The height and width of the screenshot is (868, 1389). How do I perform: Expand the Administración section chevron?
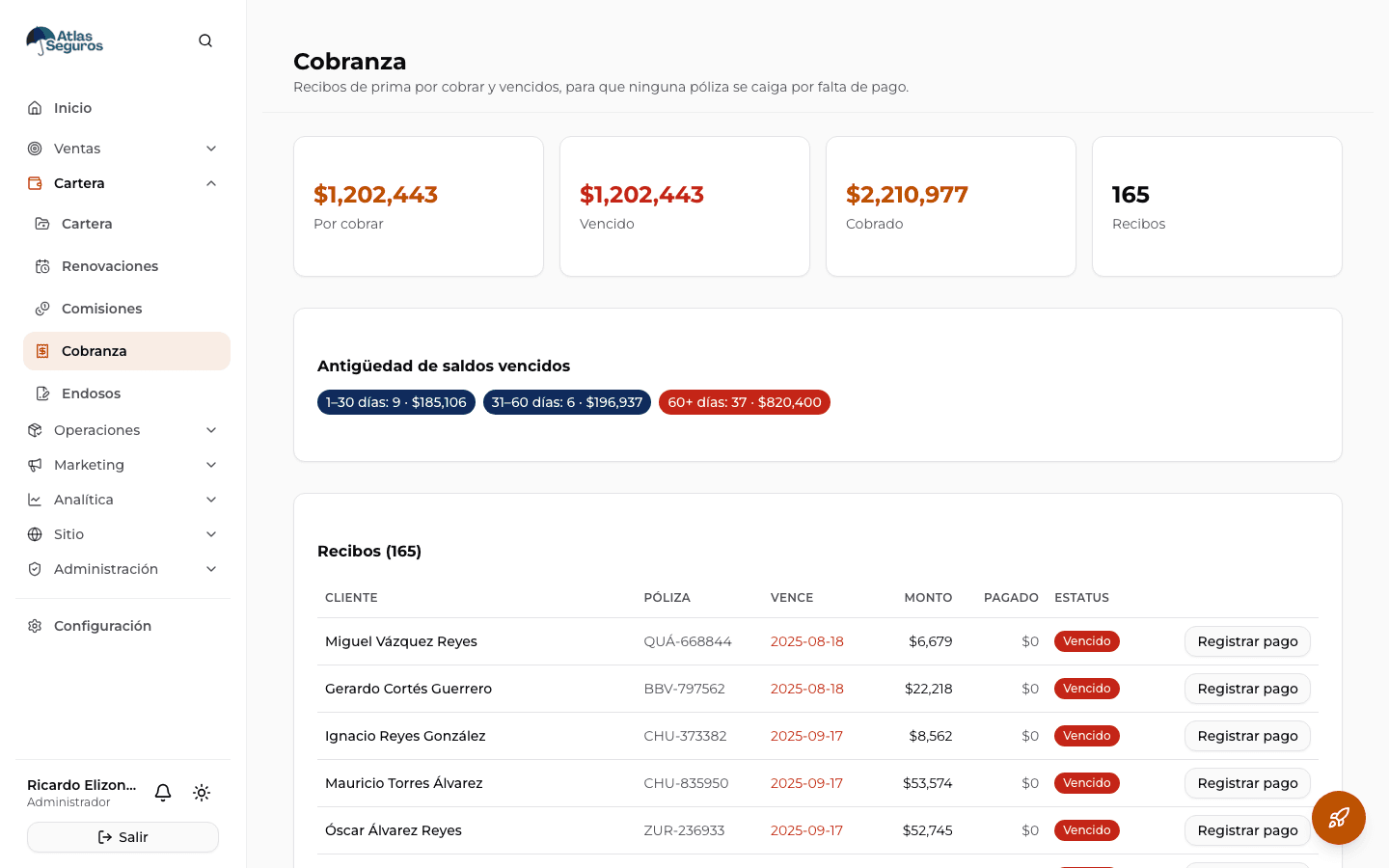[211, 569]
